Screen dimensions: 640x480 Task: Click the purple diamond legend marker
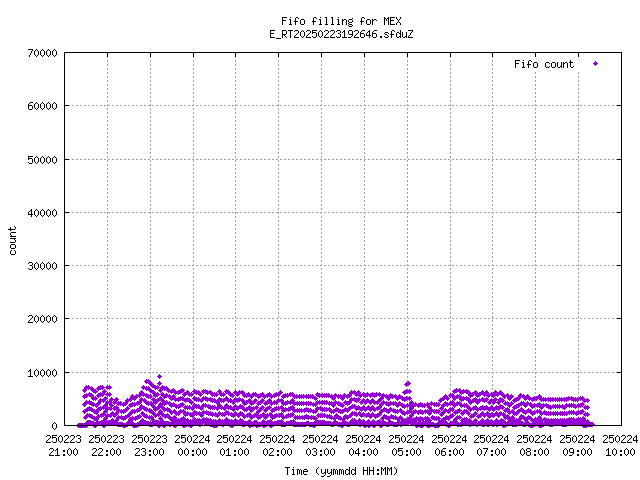pyautogui.click(x=596, y=64)
